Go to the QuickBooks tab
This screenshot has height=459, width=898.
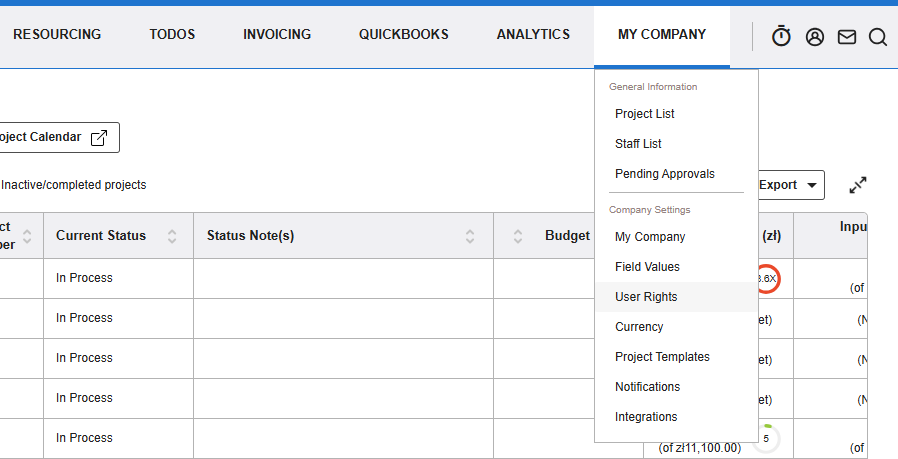tap(403, 35)
